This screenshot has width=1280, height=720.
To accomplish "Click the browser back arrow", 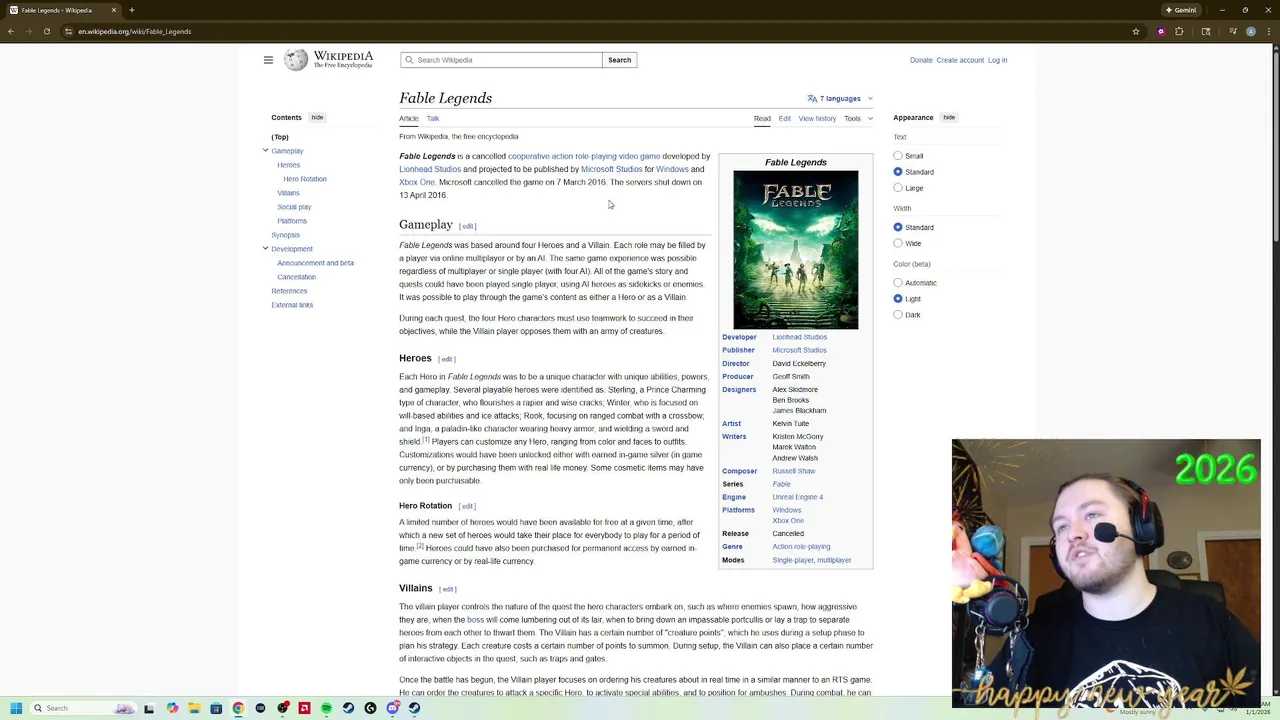I will (x=11, y=31).
